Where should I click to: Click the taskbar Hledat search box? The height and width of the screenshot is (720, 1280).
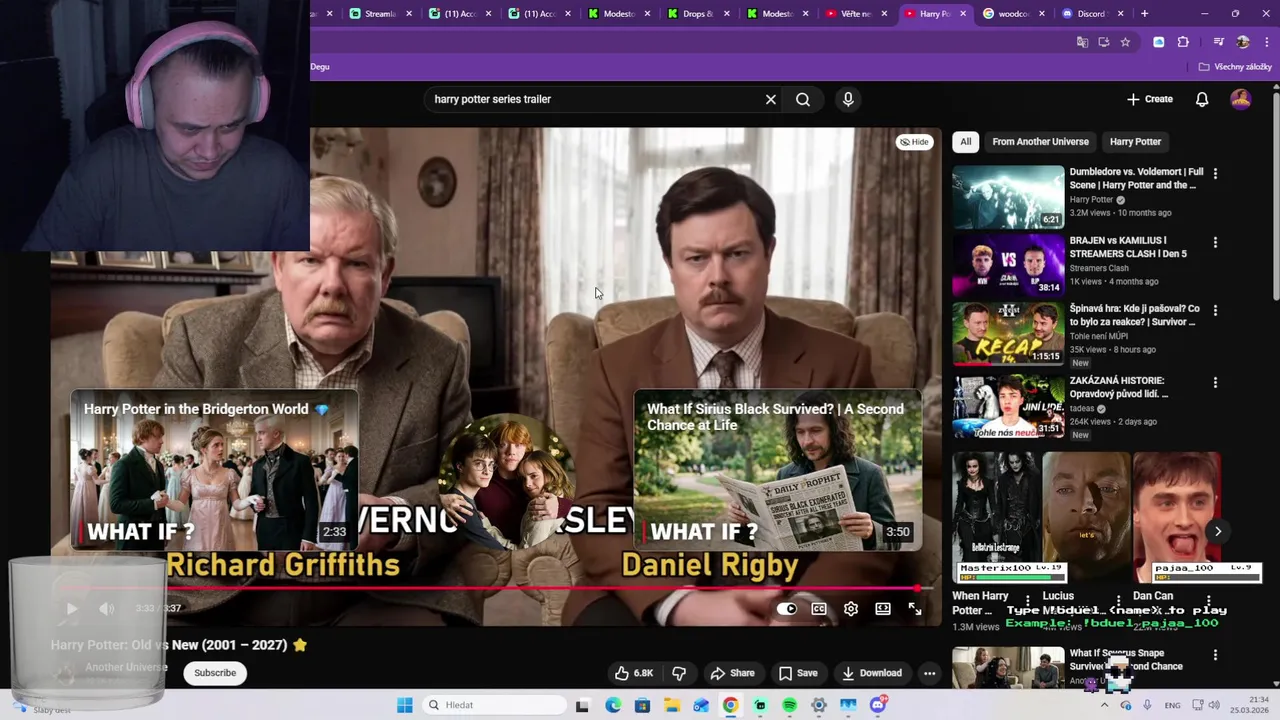coord(495,705)
